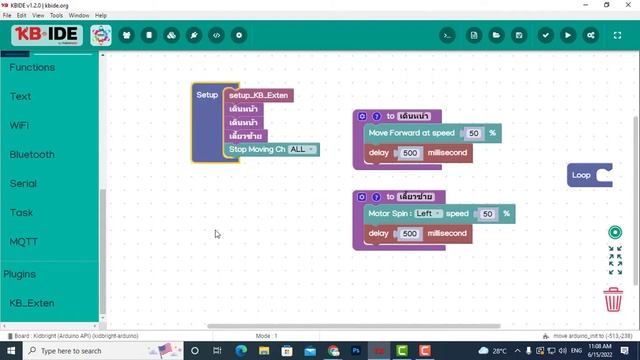Viewport: 640px width, 360px height.
Task: Select the setup_KB_Exten block
Action: (258, 96)
